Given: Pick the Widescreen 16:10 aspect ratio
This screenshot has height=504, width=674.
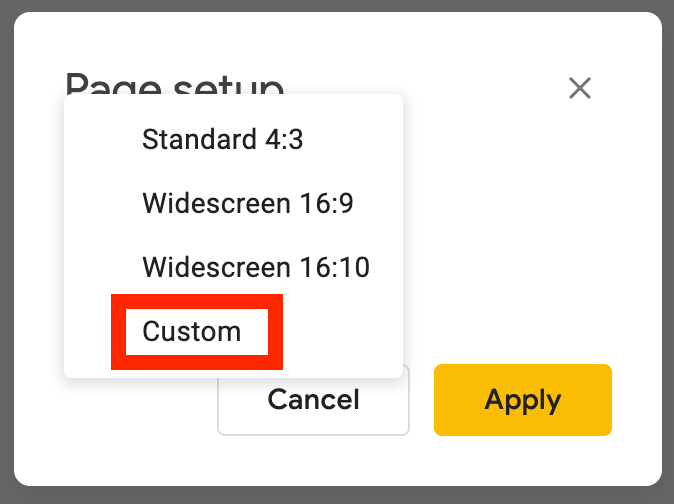Looking at the screenshot, I should 256,268.
